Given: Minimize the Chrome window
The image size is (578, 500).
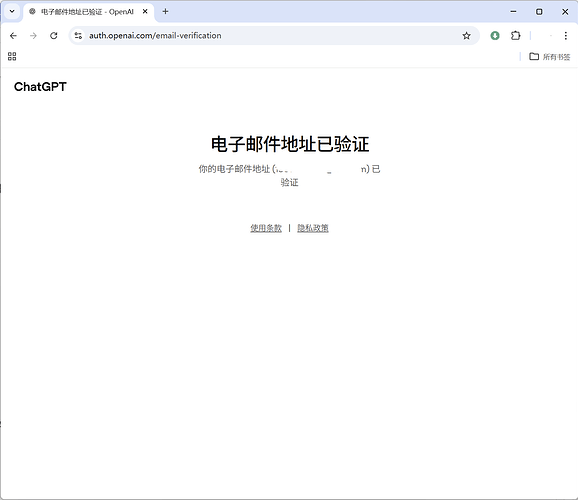Looking at the screenshot, I should pos(513,12).
